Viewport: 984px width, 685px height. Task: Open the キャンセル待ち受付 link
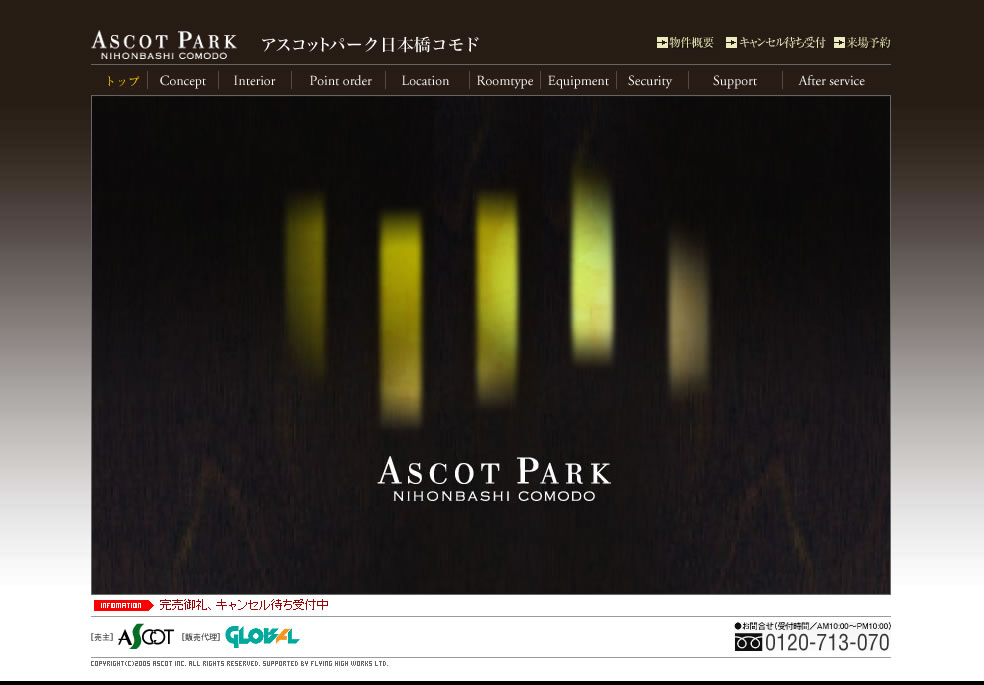[x=782, y=43]
